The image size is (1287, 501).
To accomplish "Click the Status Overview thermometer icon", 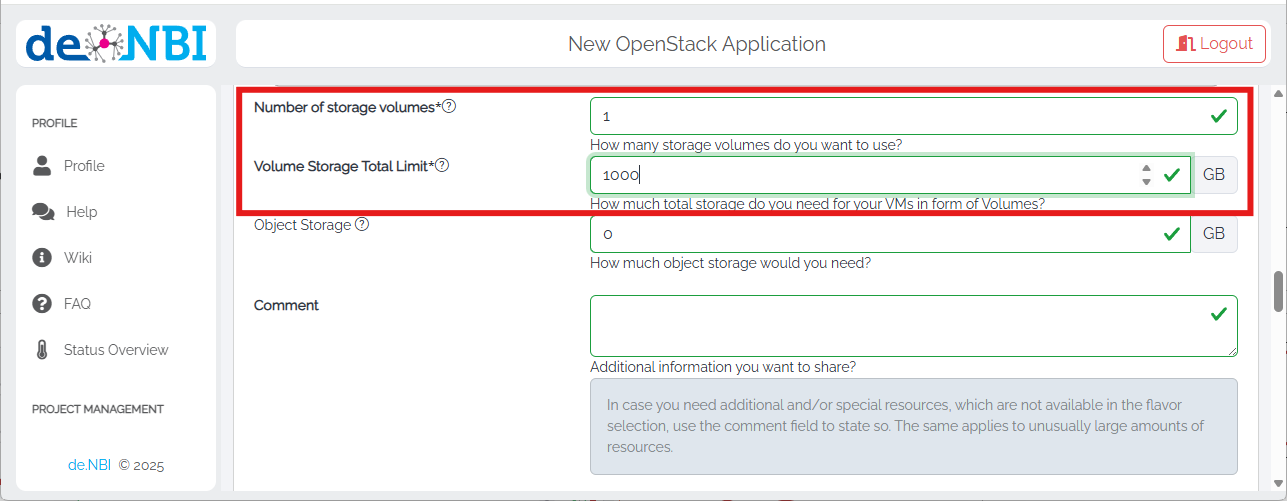I will click(x=42, y=350).
